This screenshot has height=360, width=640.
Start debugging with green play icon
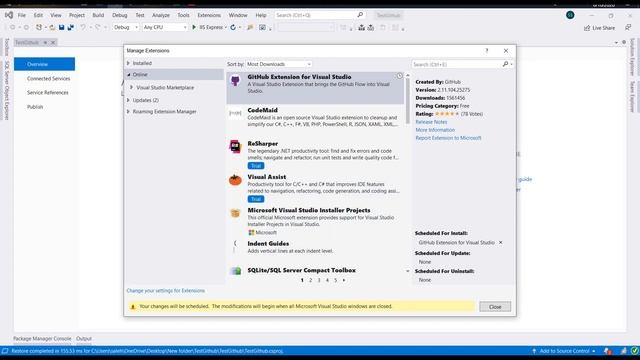click(194, 27)
